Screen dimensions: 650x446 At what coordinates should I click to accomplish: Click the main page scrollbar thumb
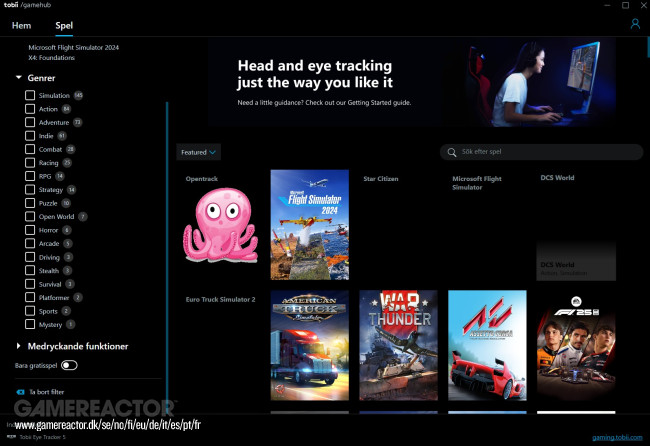(648, 48)
